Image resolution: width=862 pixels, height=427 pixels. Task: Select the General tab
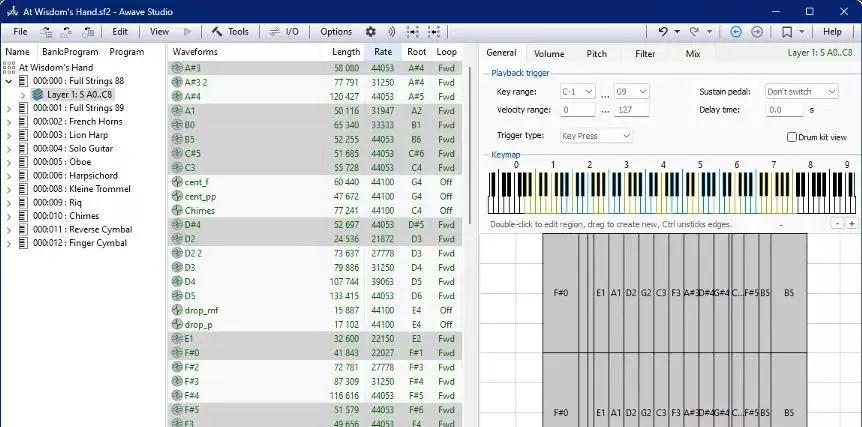(x=501, y=53)
